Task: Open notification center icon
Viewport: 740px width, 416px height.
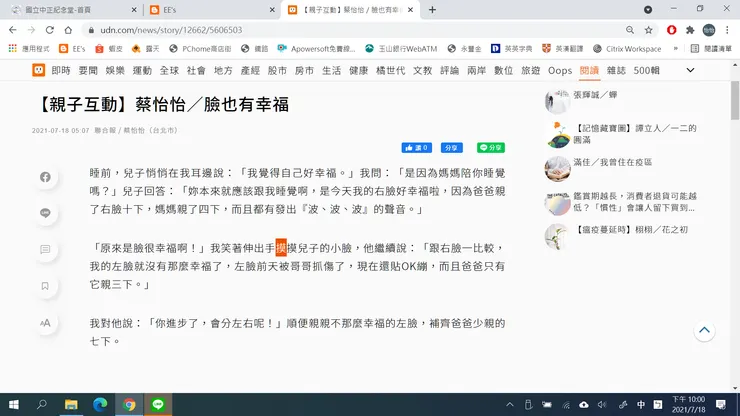Action: point(721,405)
